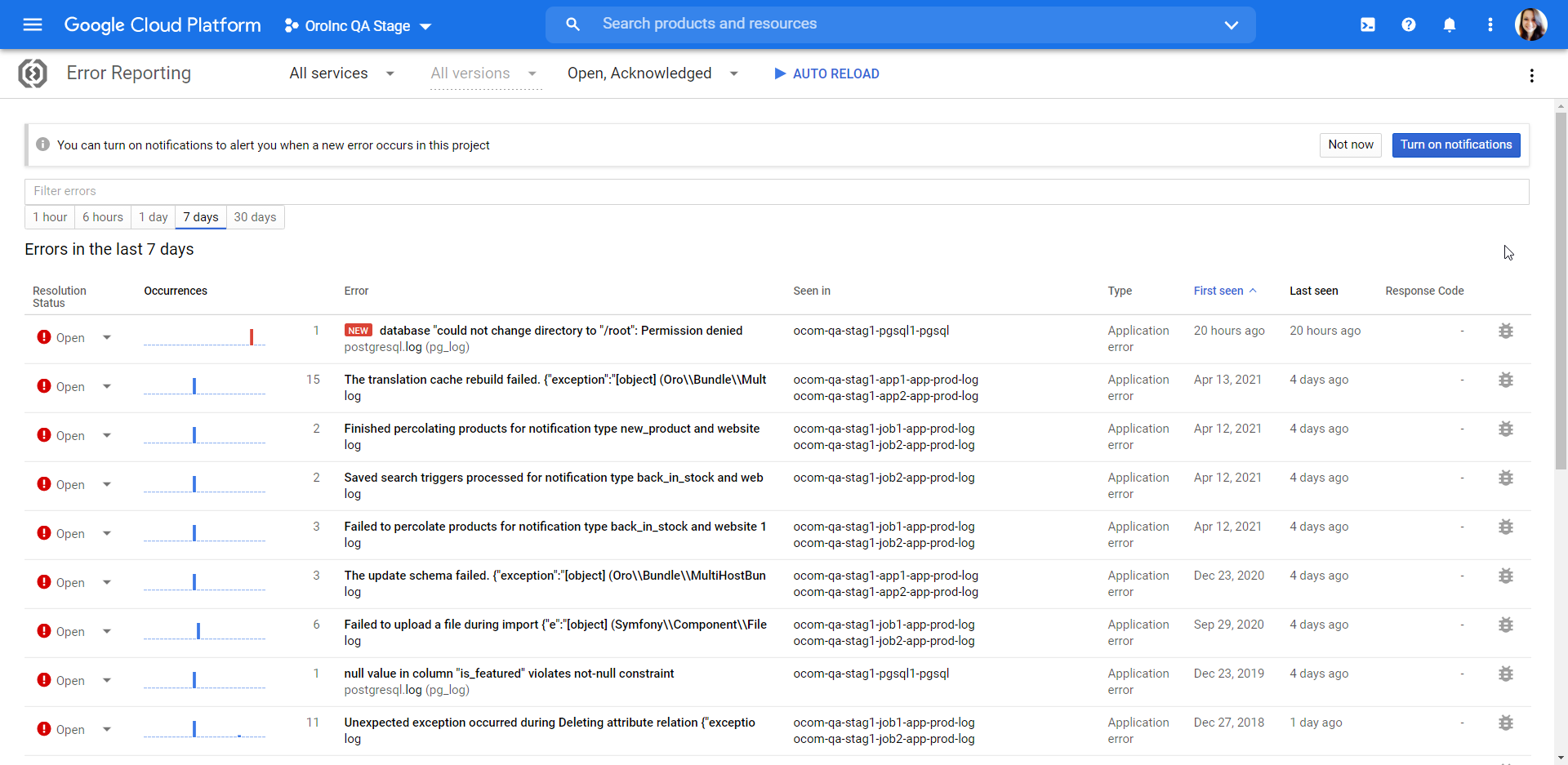
Task: Open the notifications bell
Action: pos(1449,24)
